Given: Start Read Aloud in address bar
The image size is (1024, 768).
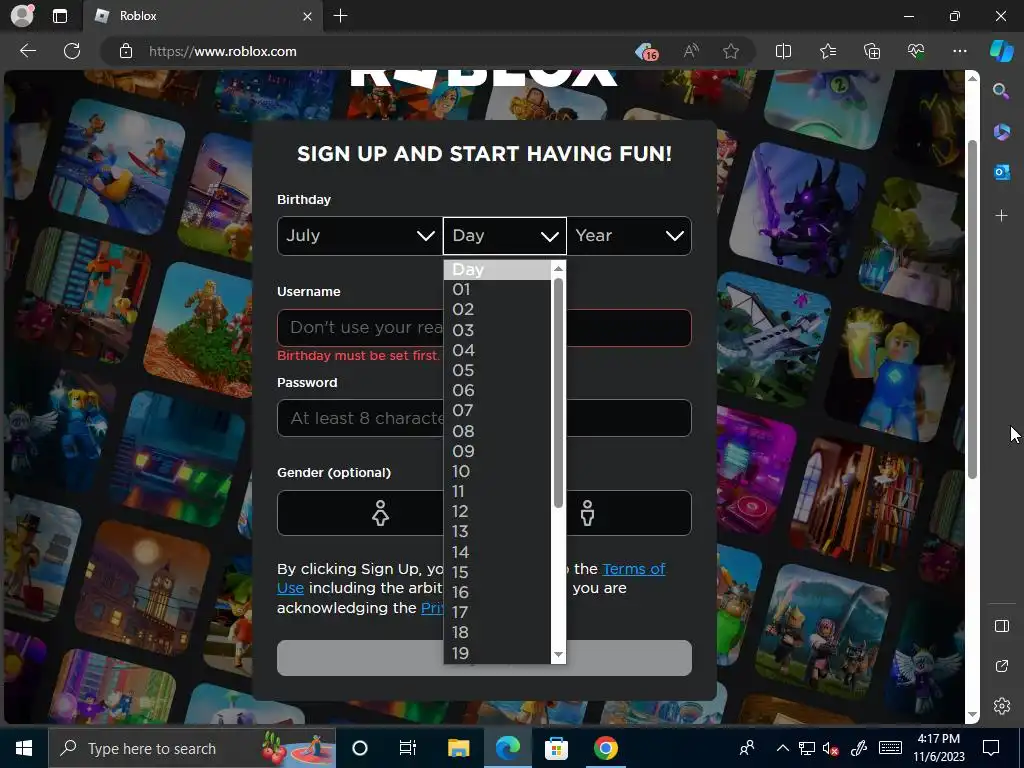Looking at the screenshot, I should 691,51.
